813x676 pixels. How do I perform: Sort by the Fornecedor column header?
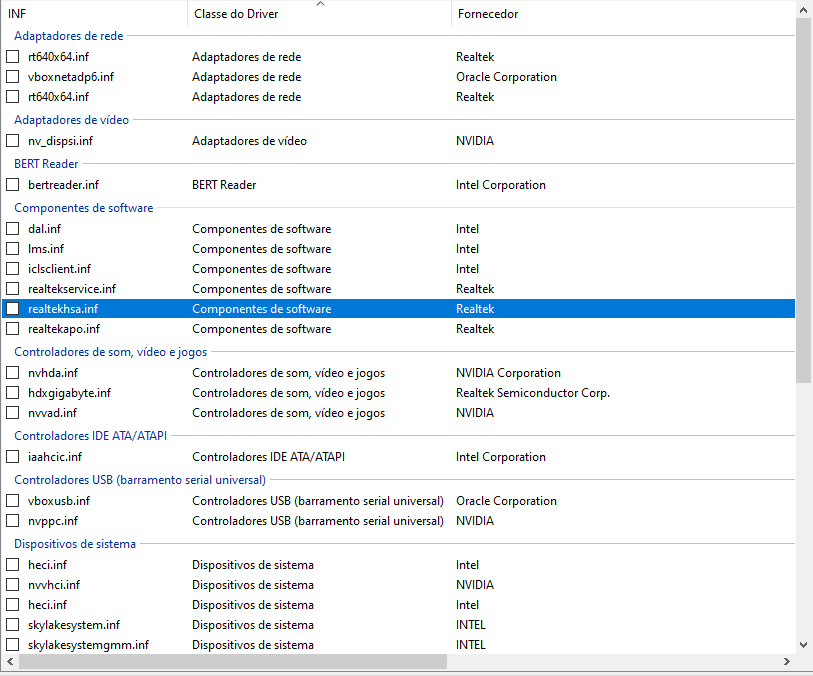pyautogui.click(x=622, y=14)
